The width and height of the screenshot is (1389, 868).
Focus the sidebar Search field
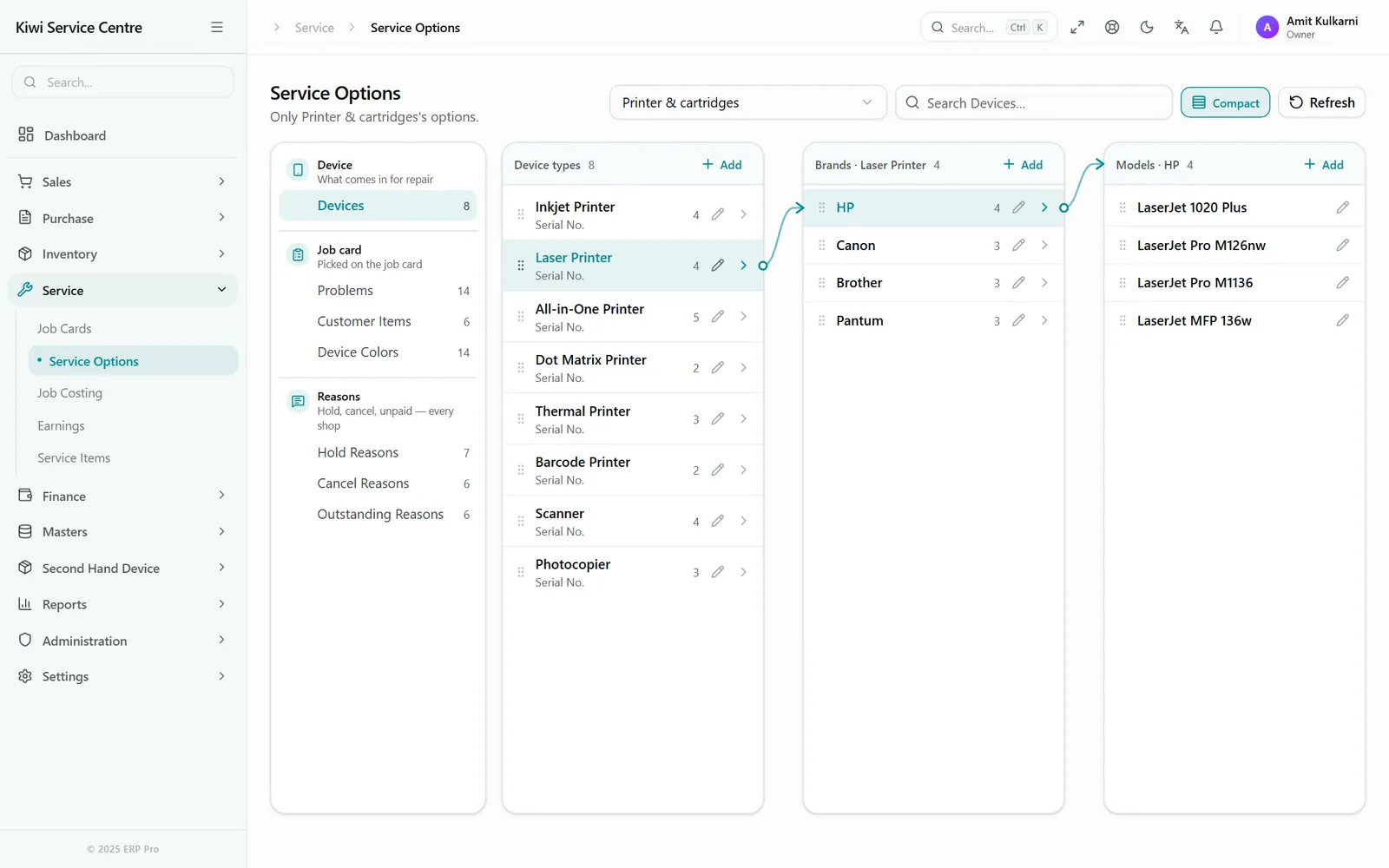[123, 82]
